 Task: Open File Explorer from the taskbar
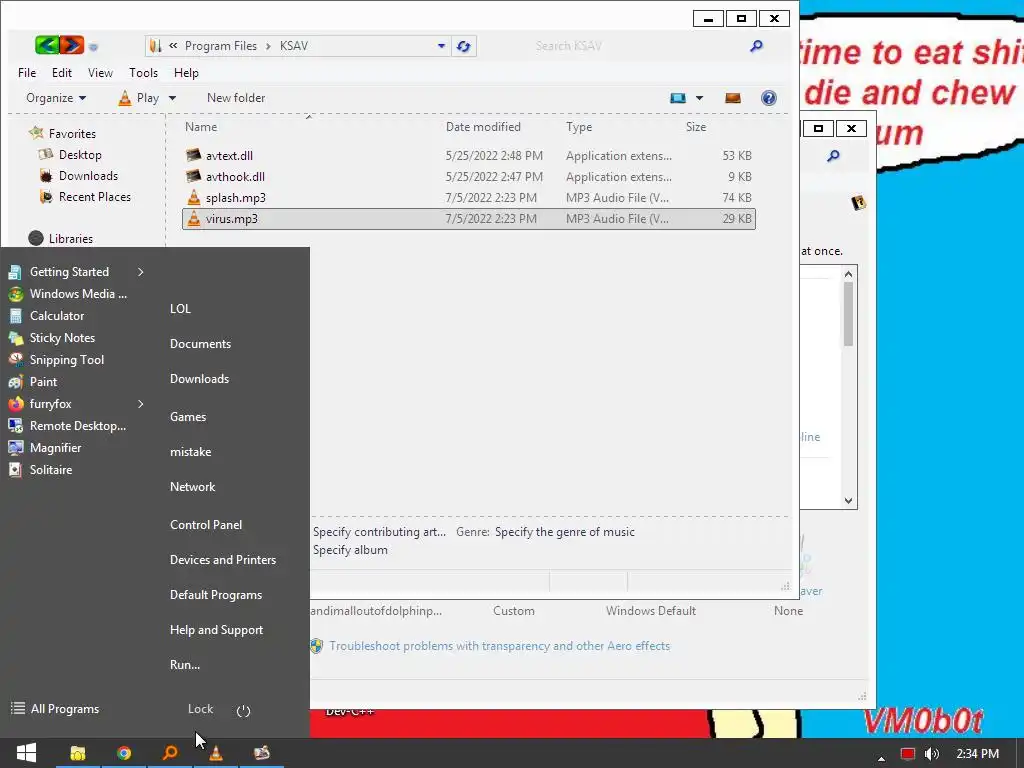click(x=78, y=753)
